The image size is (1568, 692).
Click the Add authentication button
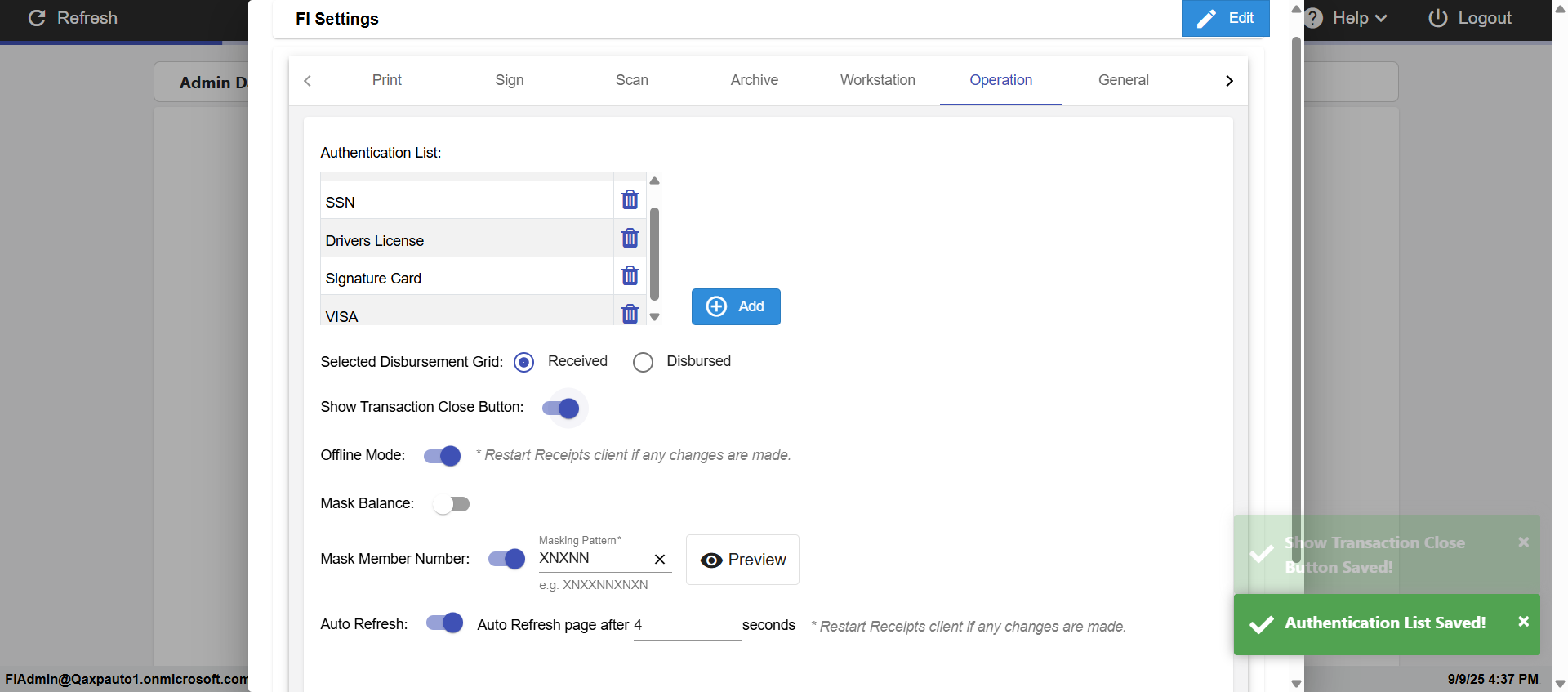736,306
